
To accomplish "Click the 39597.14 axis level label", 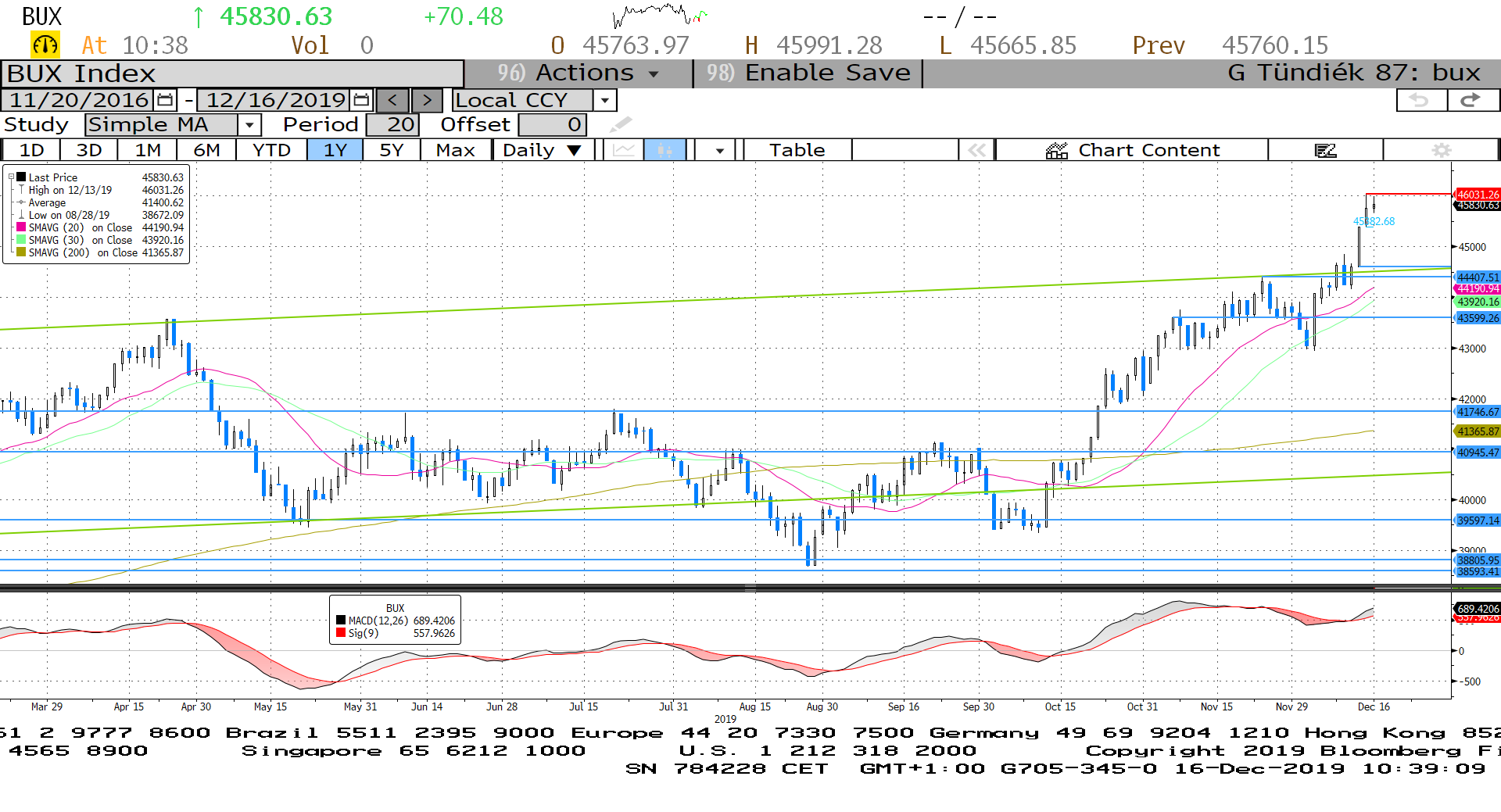I will pos(1477,520).
